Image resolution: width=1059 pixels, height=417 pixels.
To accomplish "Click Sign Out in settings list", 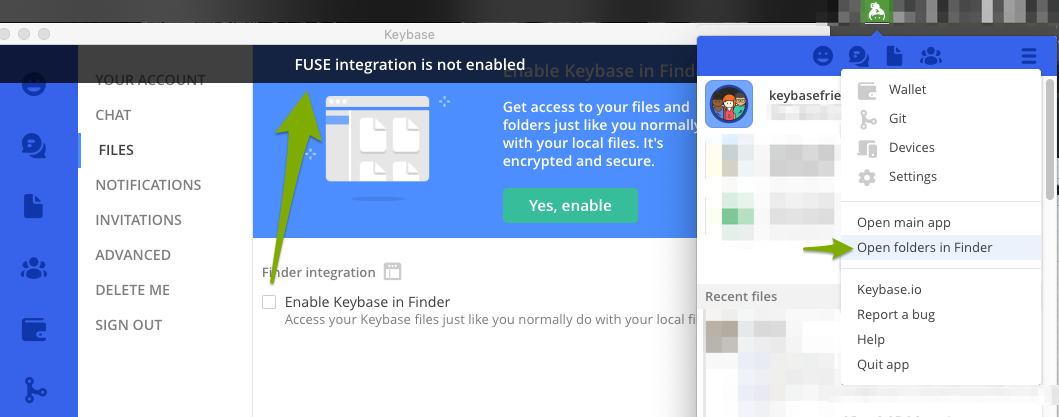I will pos(128,325).
